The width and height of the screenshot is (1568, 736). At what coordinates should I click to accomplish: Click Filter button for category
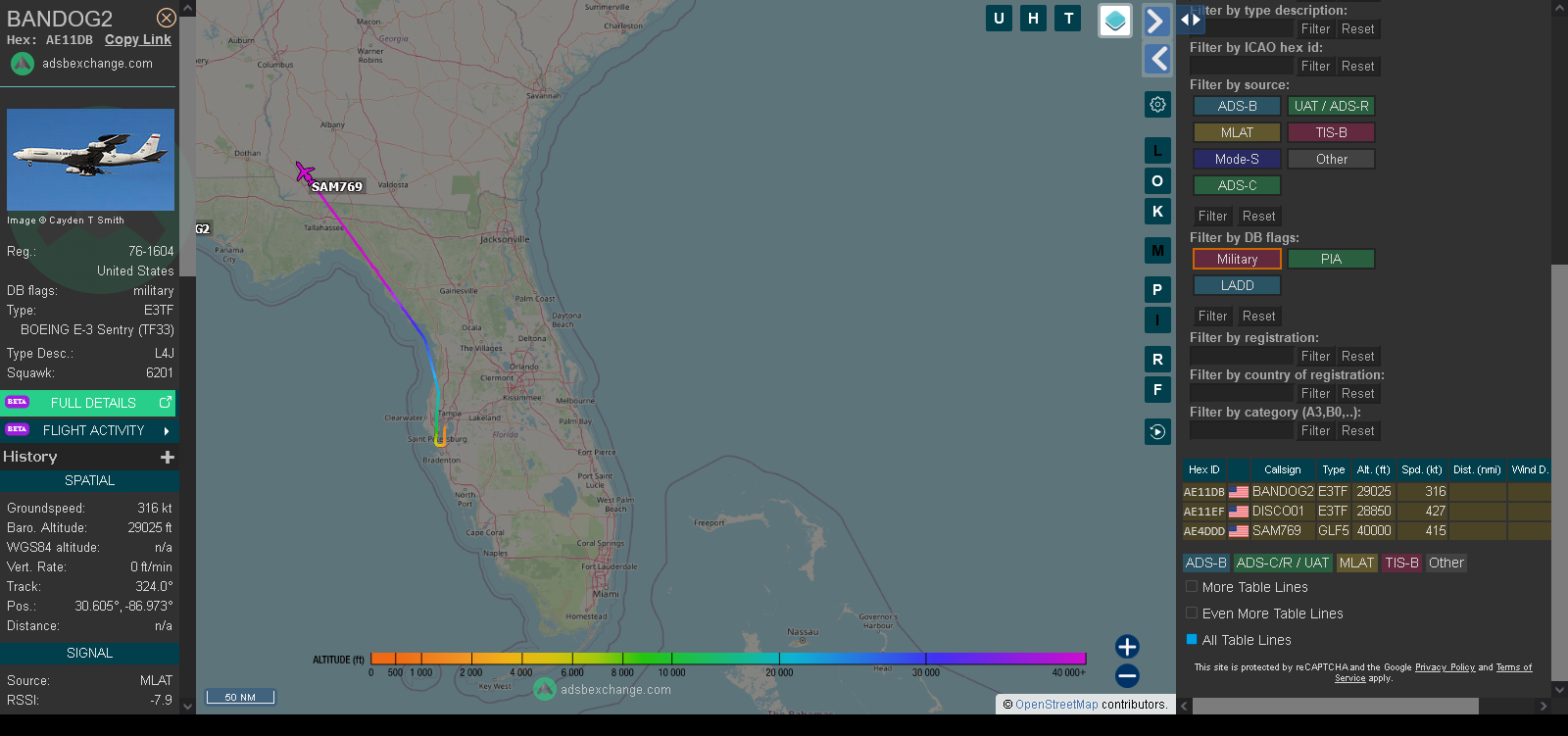(x=1315, y=430)
